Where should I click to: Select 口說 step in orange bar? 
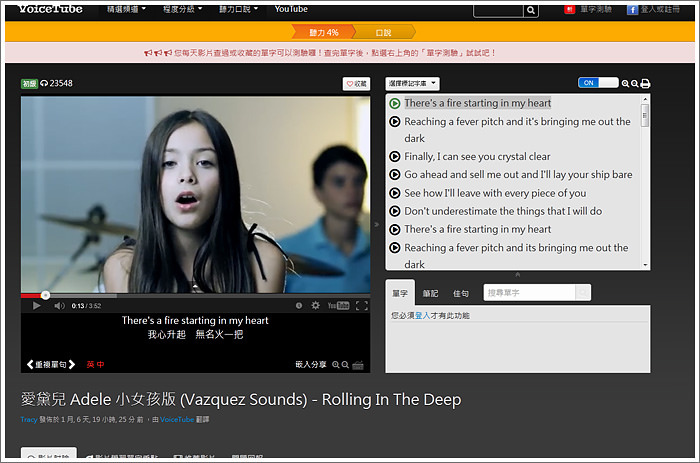pyautogui.click(x=383, y=32)
